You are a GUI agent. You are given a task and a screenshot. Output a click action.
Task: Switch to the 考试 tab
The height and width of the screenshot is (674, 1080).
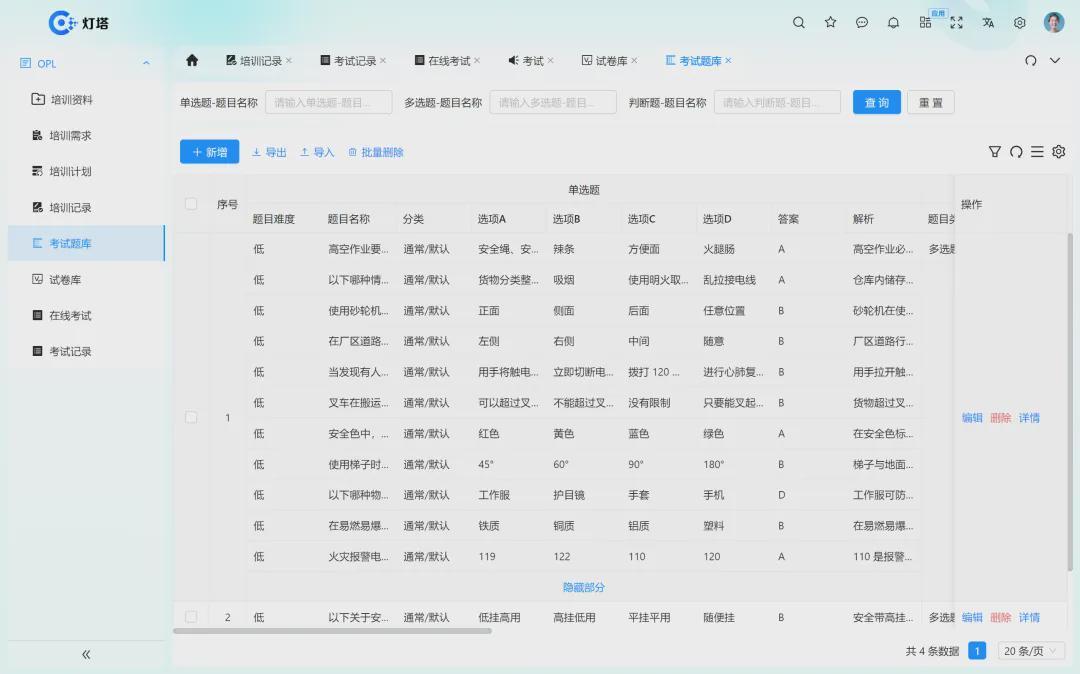(x=526, y=61)
